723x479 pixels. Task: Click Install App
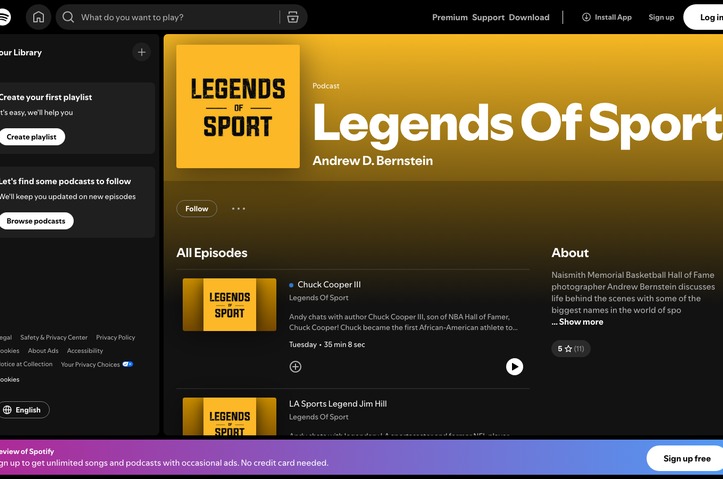click(x=607, y=17)
